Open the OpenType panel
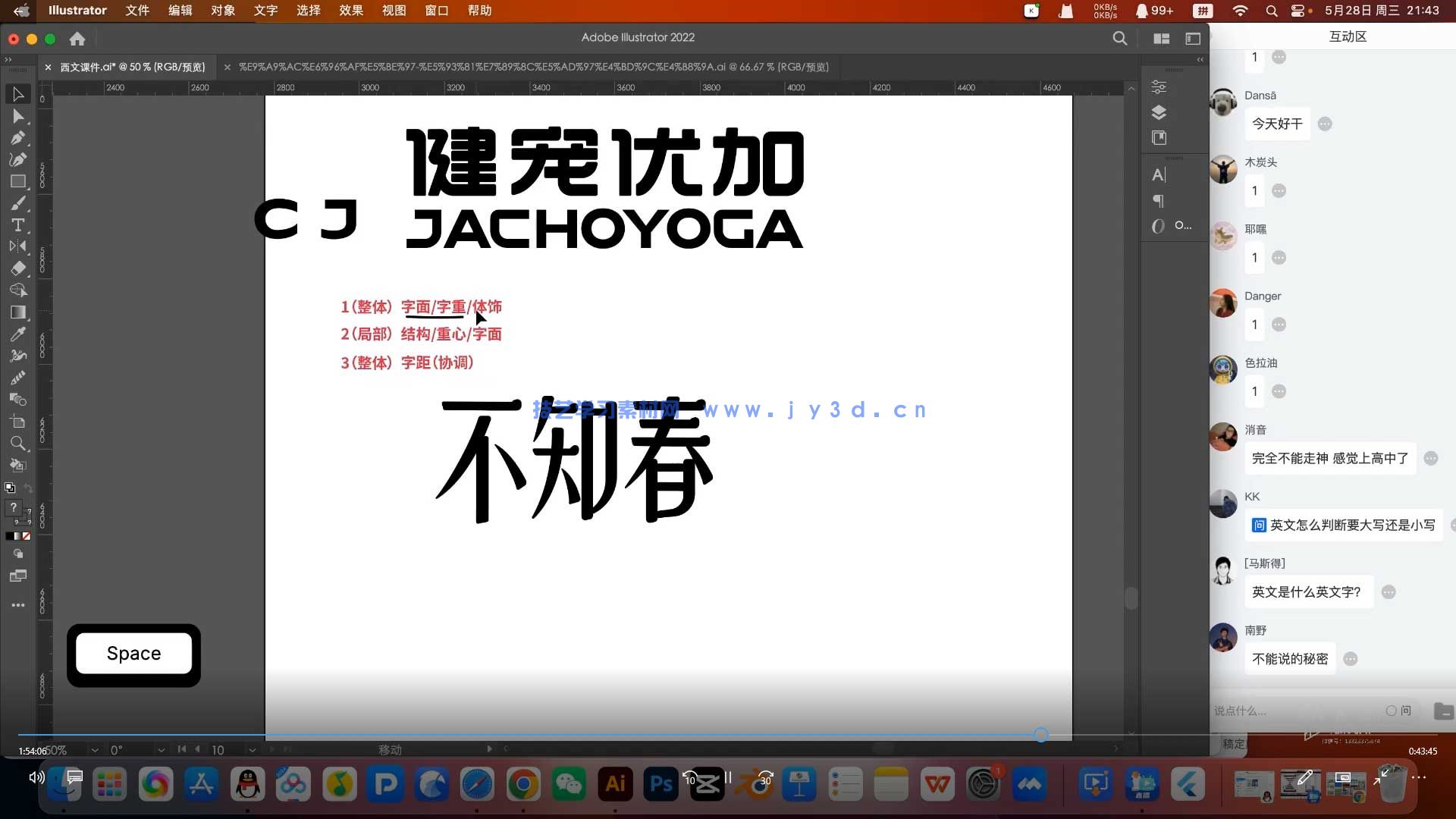The image size is (1456, 819). pos(1158,225)
